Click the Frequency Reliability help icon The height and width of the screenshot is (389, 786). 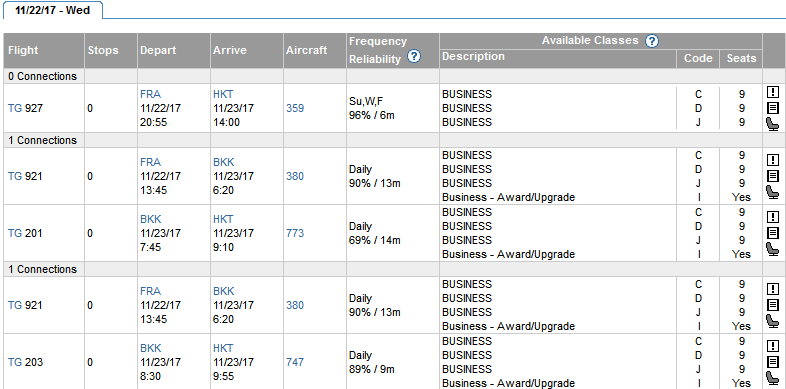click(x=414, y=56)
